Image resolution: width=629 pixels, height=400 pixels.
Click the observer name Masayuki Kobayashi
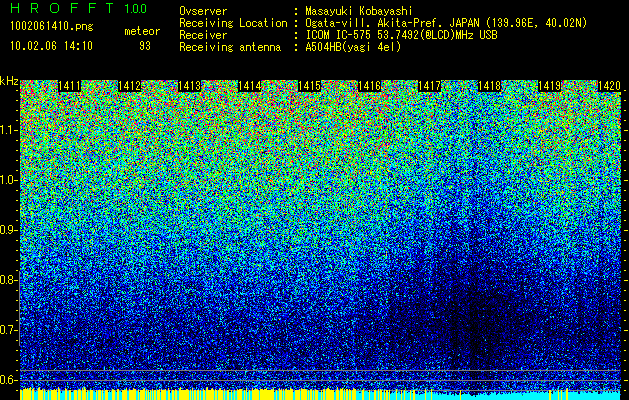359,11
